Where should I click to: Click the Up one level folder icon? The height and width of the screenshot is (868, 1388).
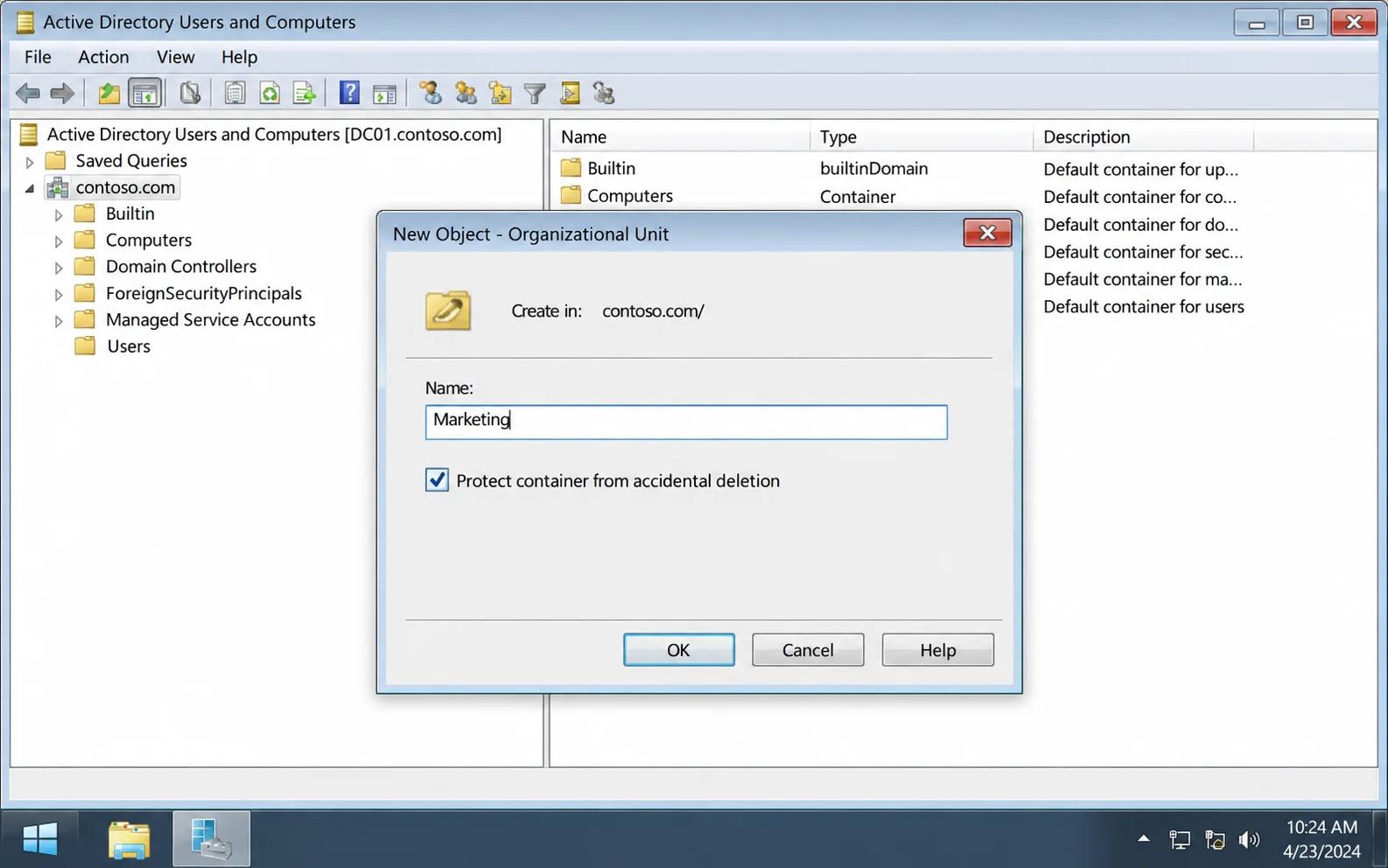tap(109, 93)
